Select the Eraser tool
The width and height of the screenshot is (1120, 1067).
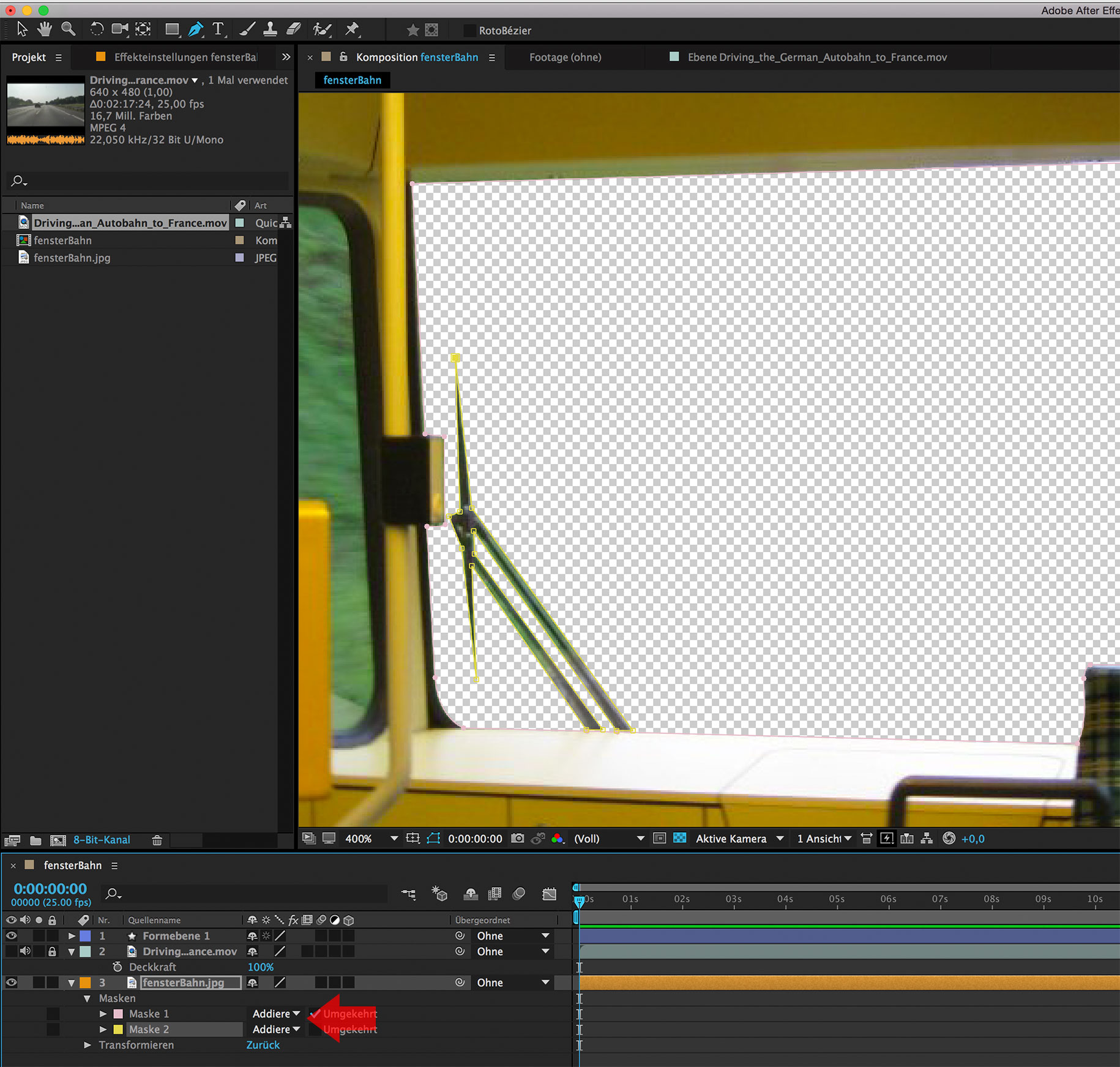click(294, 29)
